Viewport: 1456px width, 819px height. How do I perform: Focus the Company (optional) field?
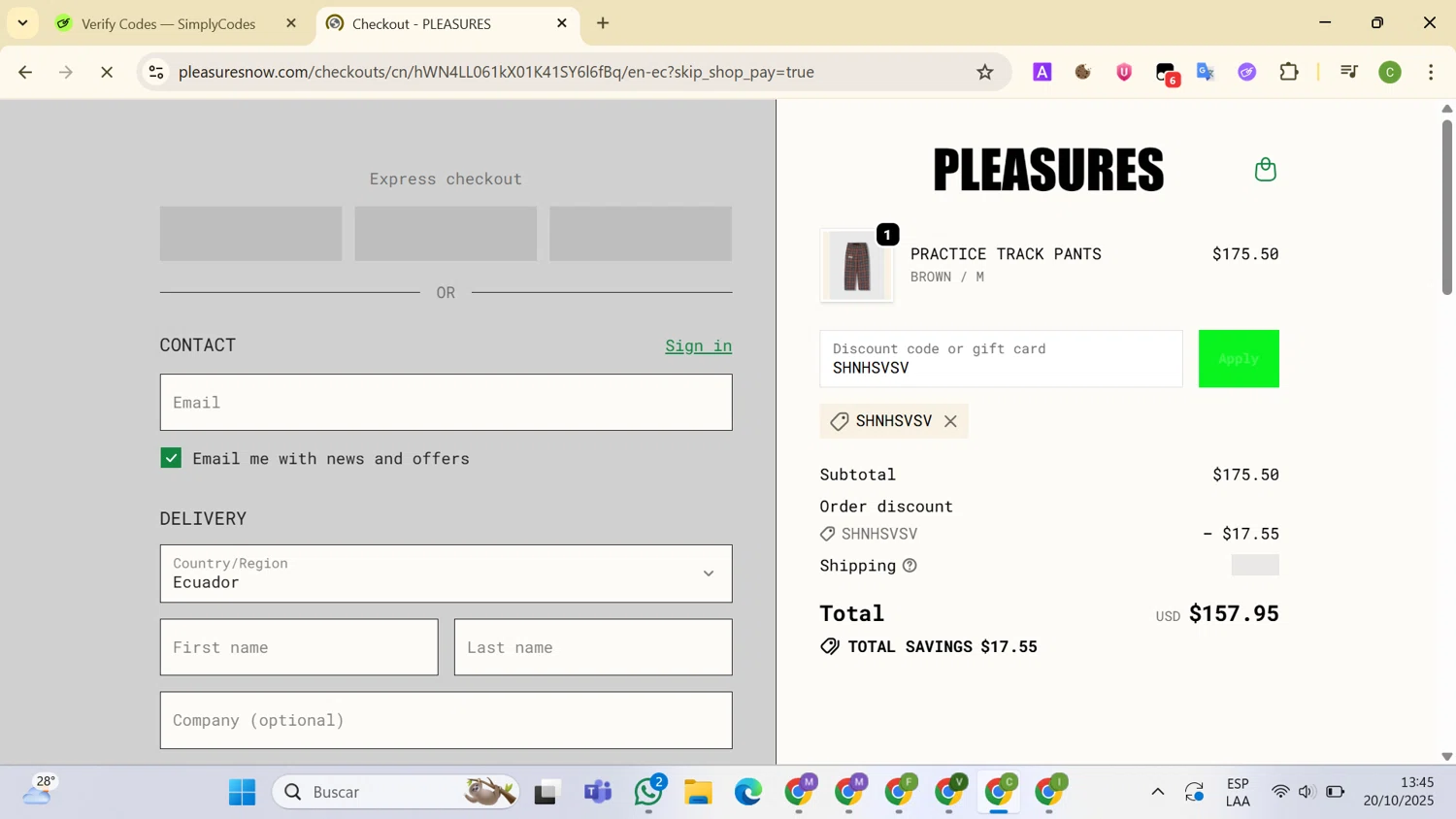446,720
